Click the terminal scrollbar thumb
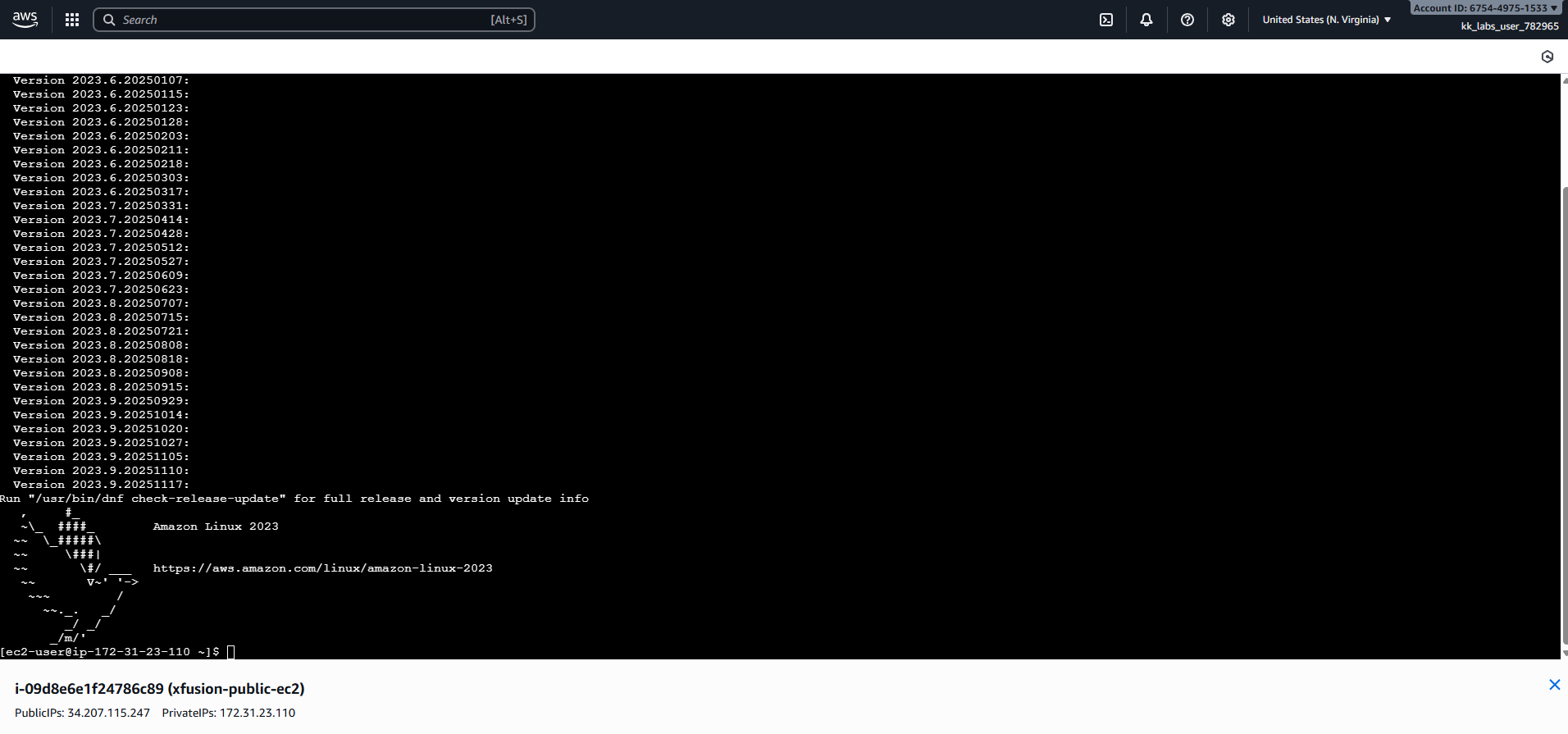This screenshot has width=1568, height=734. [1565, 414]
